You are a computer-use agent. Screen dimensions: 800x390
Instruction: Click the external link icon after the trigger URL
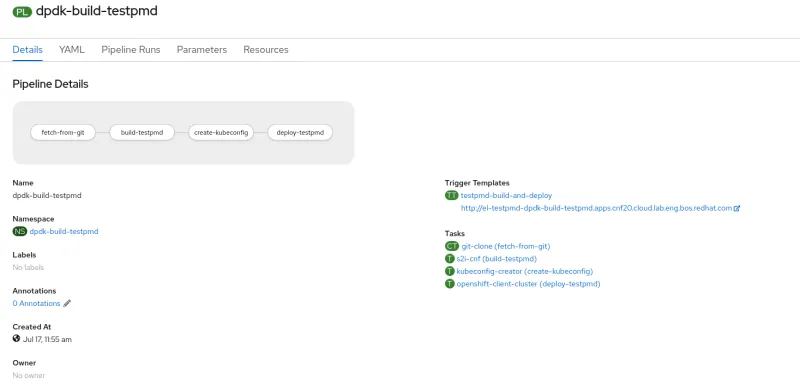point(737,208)
